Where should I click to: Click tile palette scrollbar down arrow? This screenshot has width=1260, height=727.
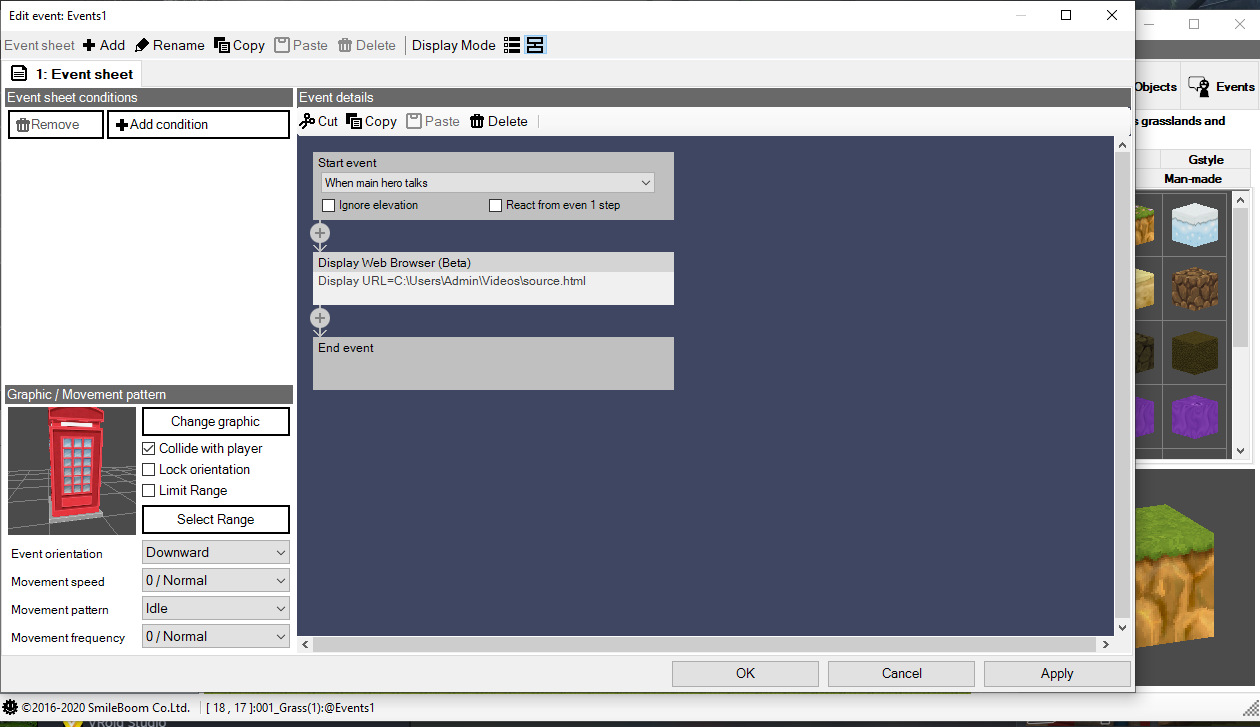[x=1241, y=451]
